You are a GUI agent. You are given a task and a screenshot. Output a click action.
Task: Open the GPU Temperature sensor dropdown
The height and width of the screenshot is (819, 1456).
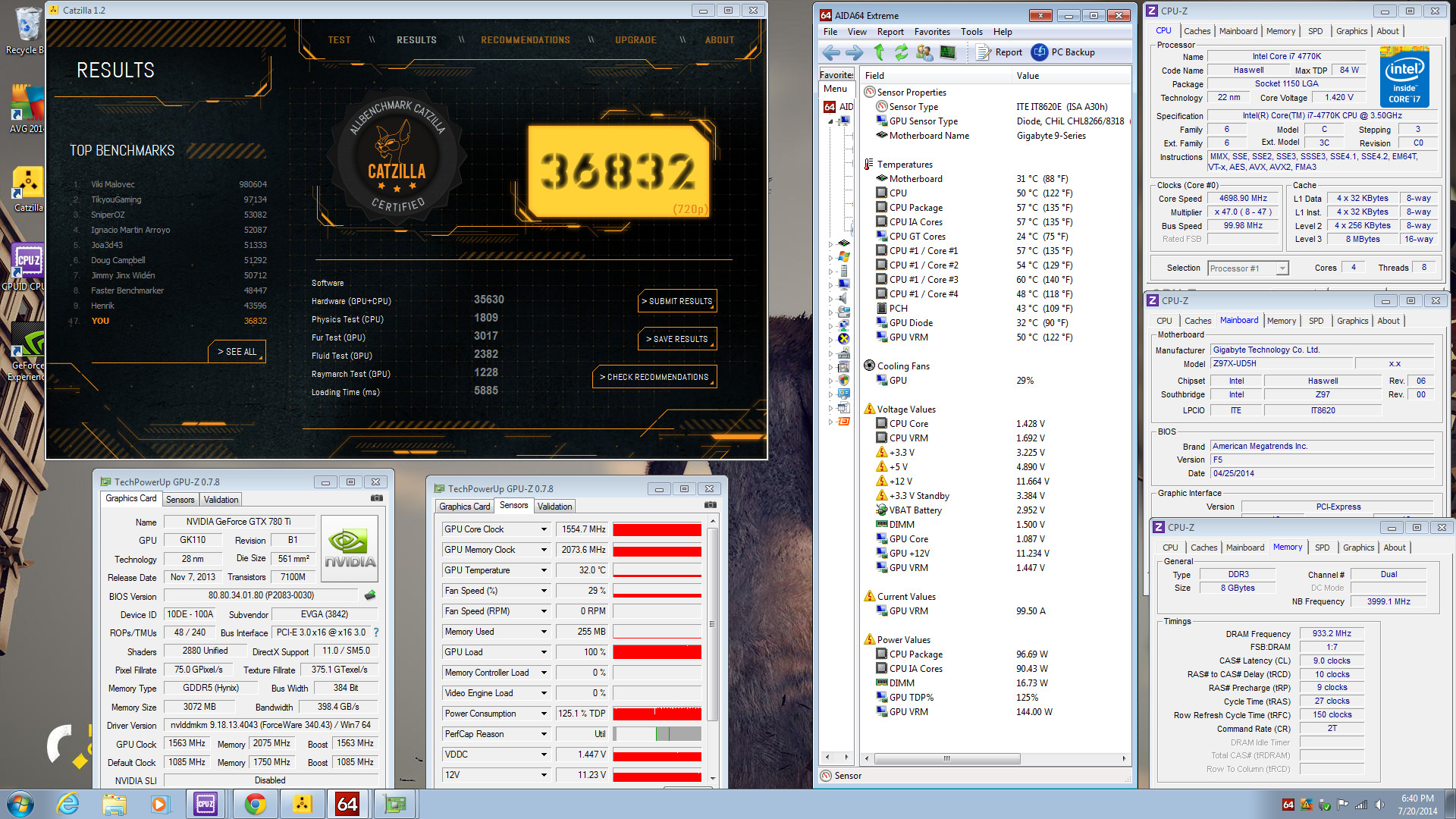pos(543,570)
